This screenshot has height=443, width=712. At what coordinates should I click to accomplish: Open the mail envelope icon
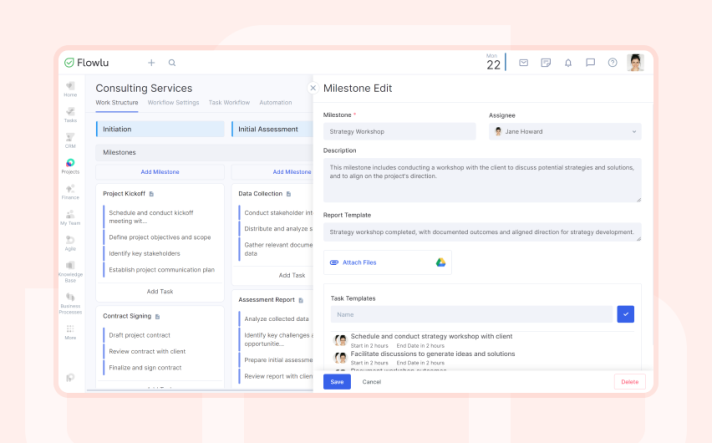(x=523, y=63)
